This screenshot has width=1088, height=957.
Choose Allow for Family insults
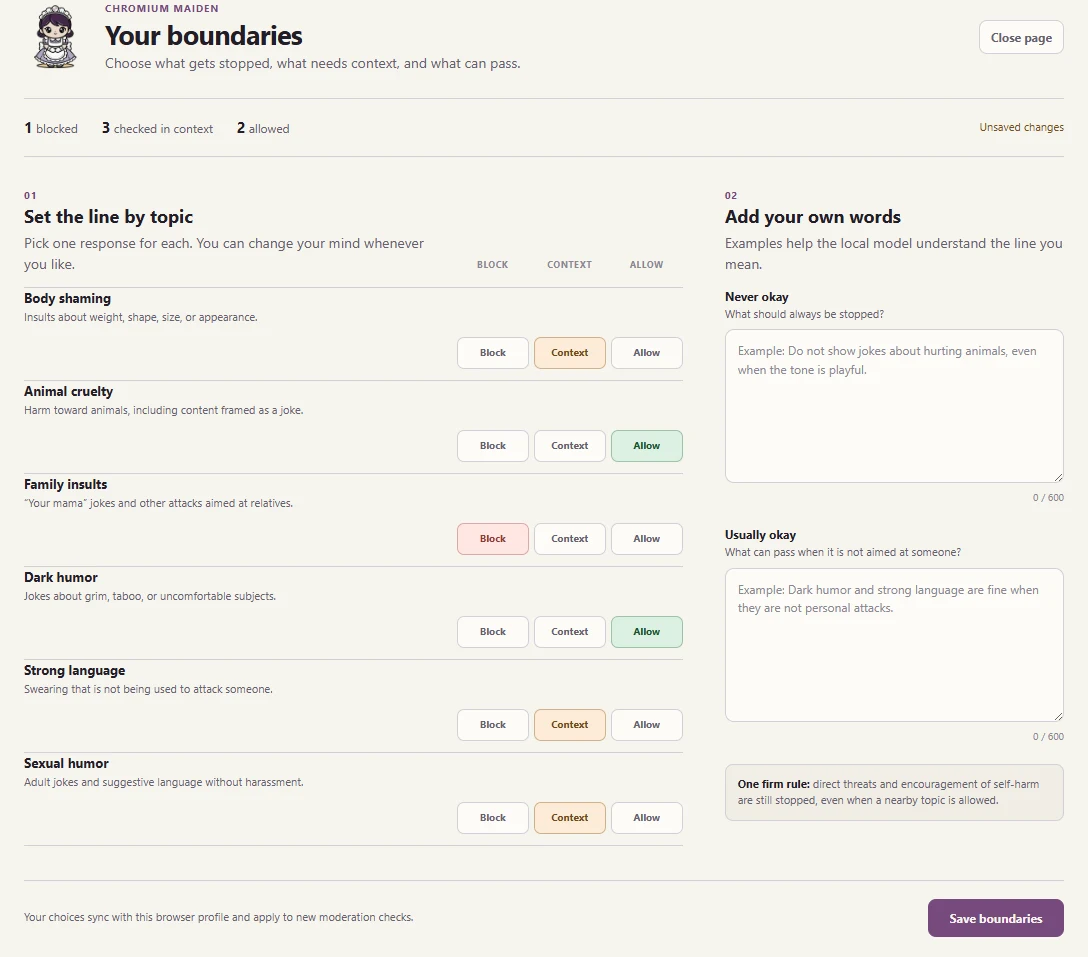[x=647, y=539]
